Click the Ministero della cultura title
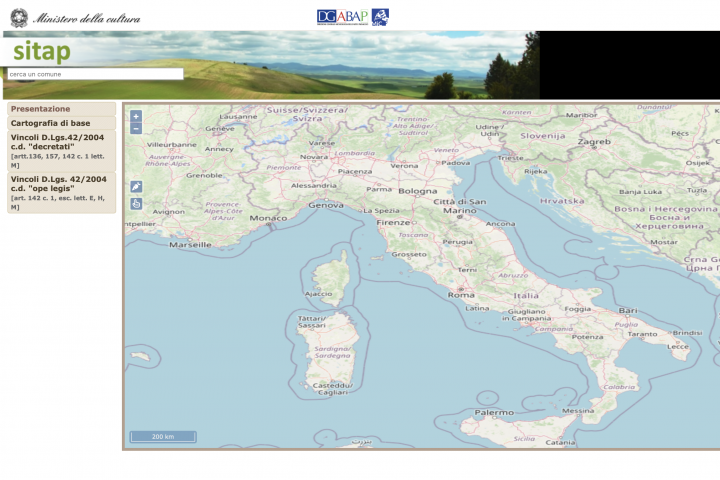The height and width of the screenshot is (480, 720). point(87,18)
